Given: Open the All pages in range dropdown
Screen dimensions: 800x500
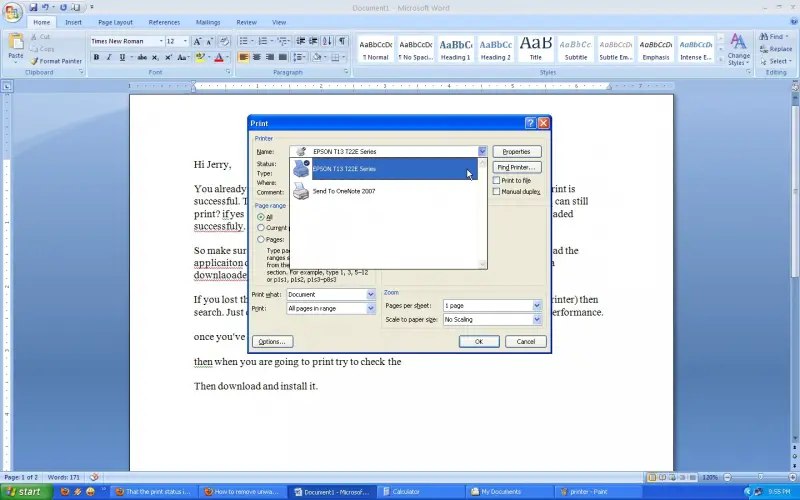Looking at the screenshot, I should click(x=371, y=308).
